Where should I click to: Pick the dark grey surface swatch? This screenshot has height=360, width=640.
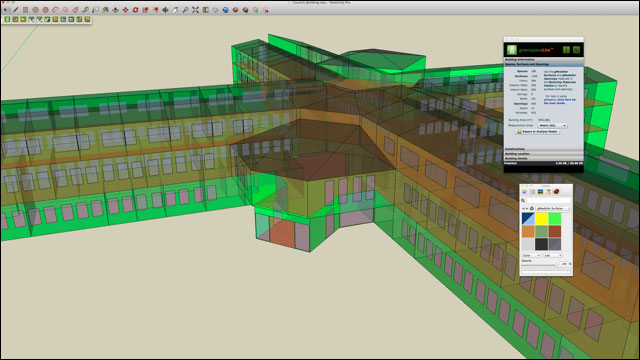[555, 244]
